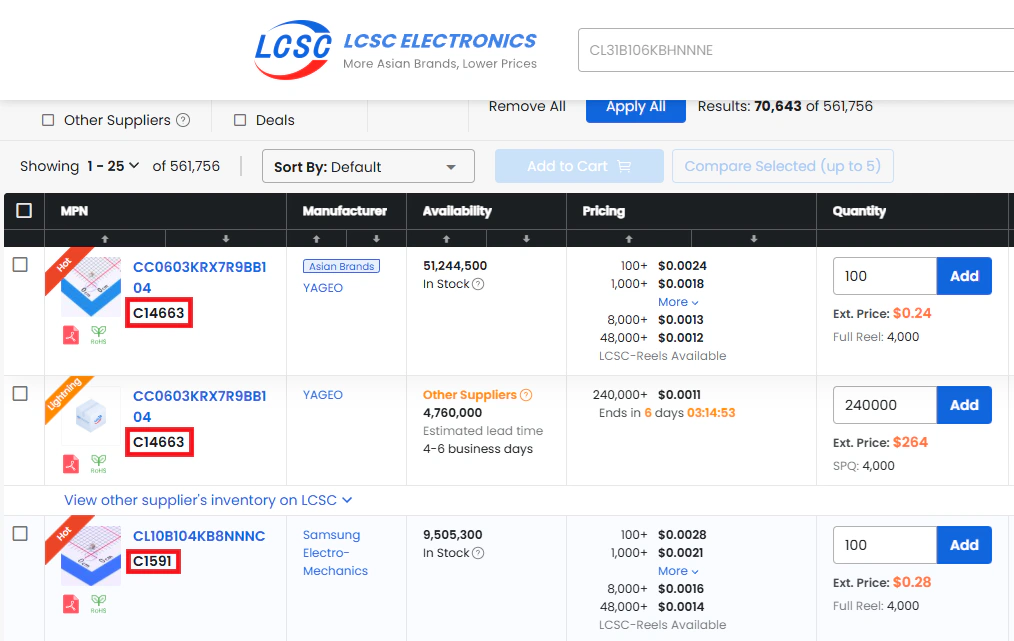Expand More pricing for Samsung CL10B104KB8NNNC

(678, 571)
